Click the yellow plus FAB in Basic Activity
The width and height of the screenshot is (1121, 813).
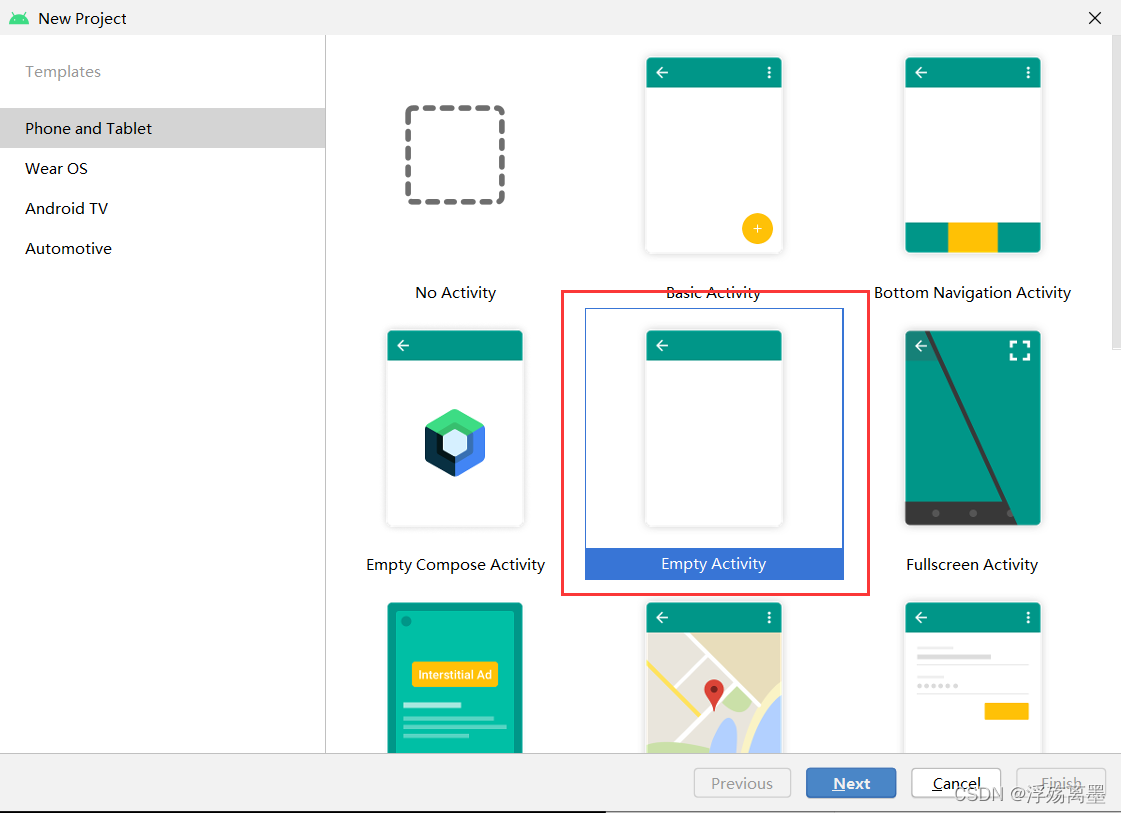[757, 229]
